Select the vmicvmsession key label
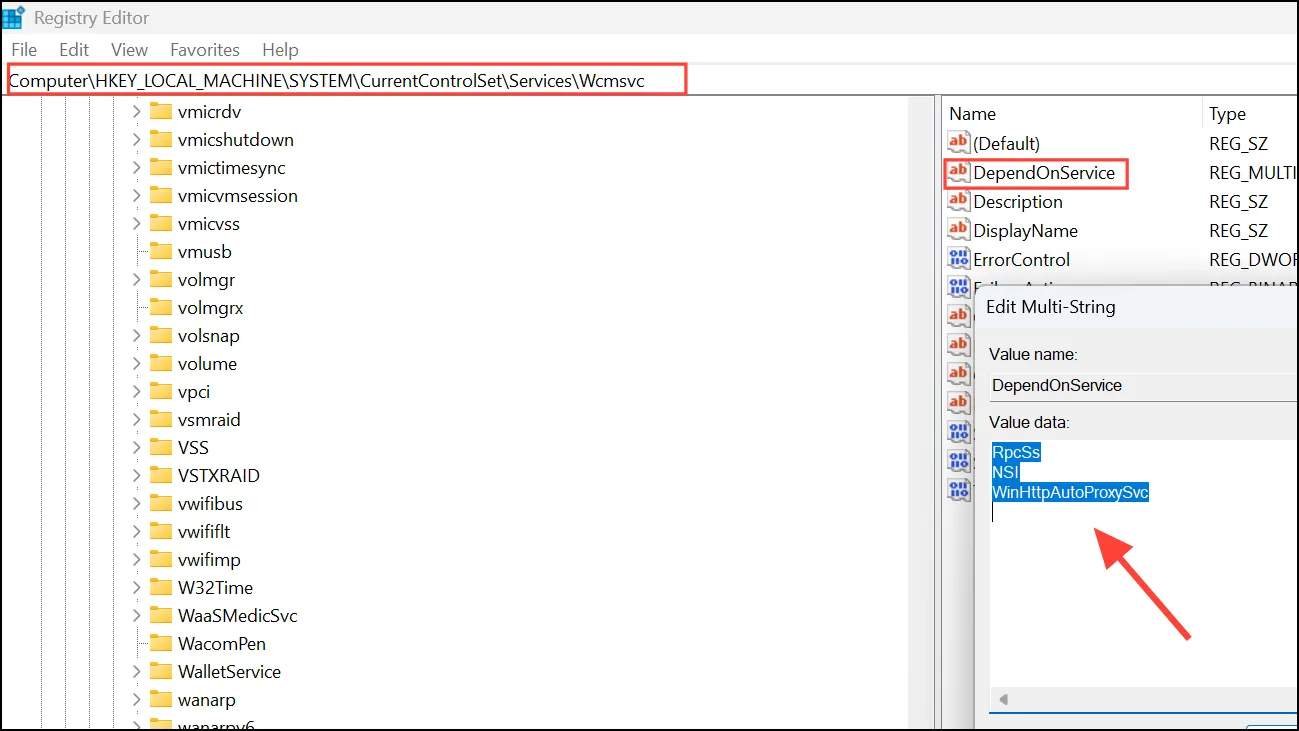The height and width of the screenshot is (731, 1299). tap(238, 196)
